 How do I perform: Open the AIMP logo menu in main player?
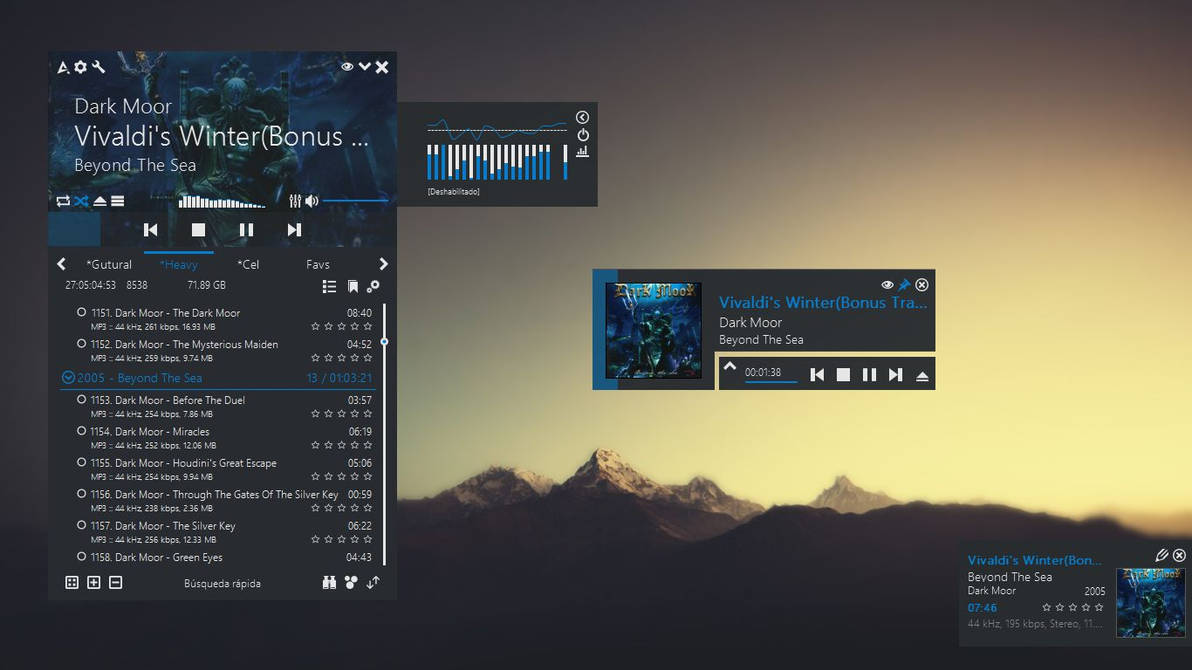tap(63, 68)
